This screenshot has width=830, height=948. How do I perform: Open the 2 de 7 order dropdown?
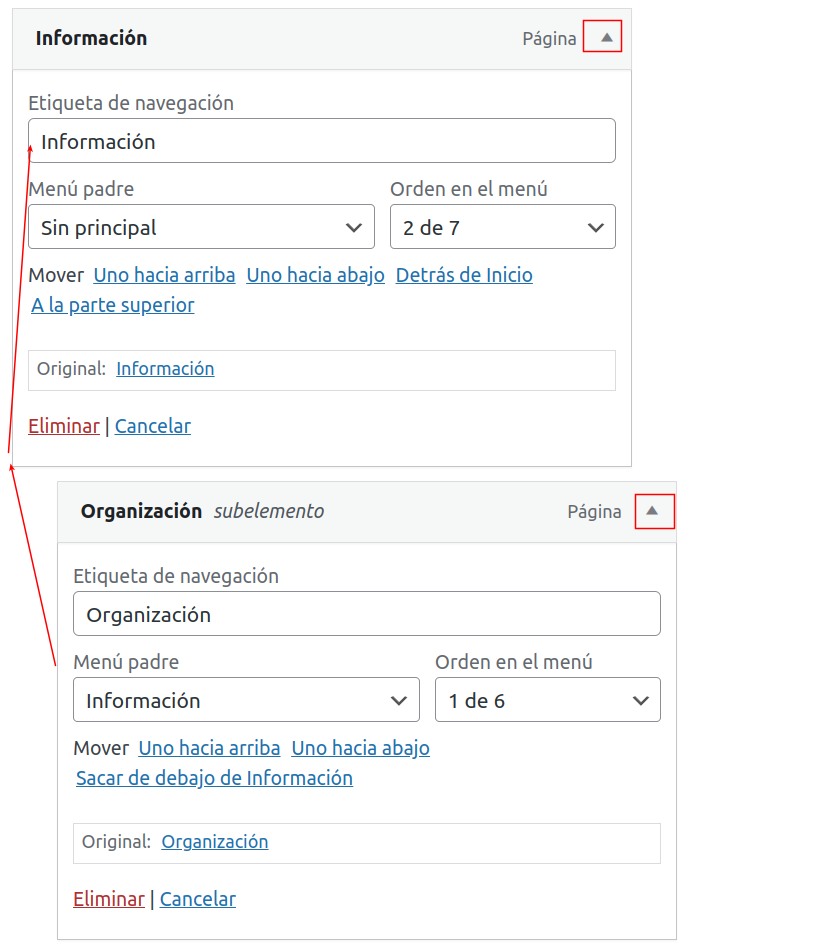(502, 228)
